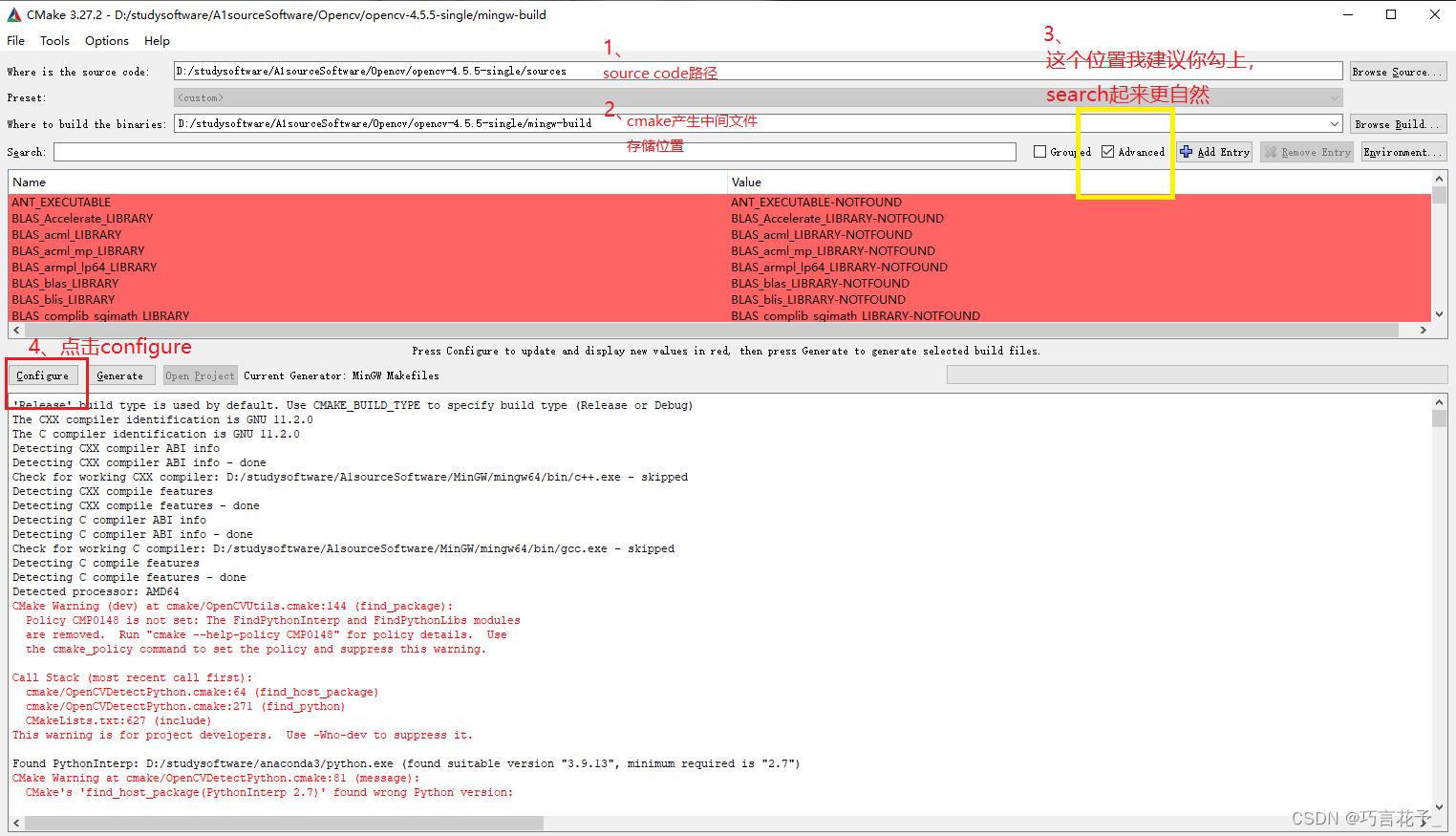
Task: Sort entries by Name column header
Action: (368, 182)
